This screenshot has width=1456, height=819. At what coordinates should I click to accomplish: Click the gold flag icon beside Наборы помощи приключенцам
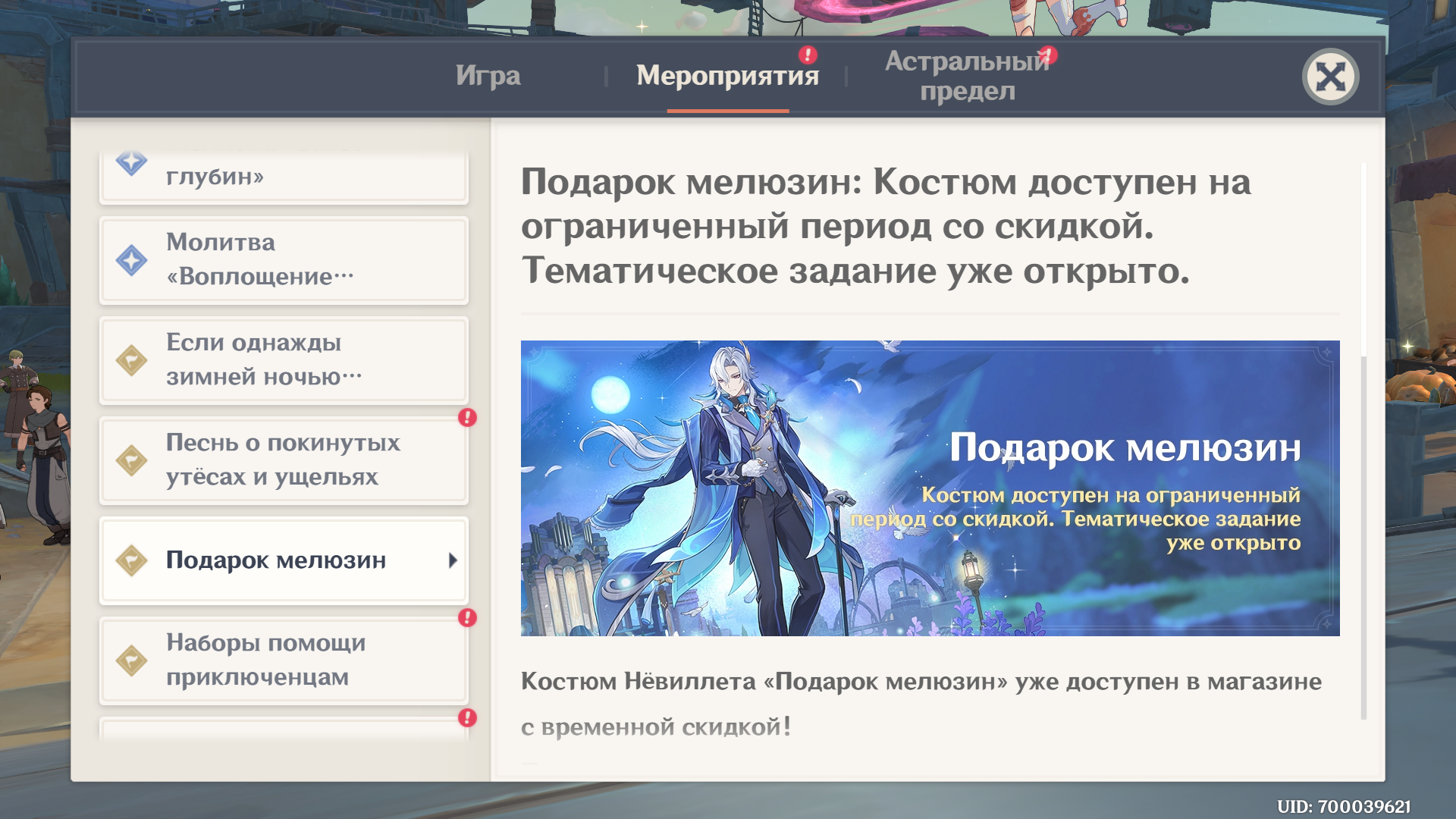(x=131, y=661)
